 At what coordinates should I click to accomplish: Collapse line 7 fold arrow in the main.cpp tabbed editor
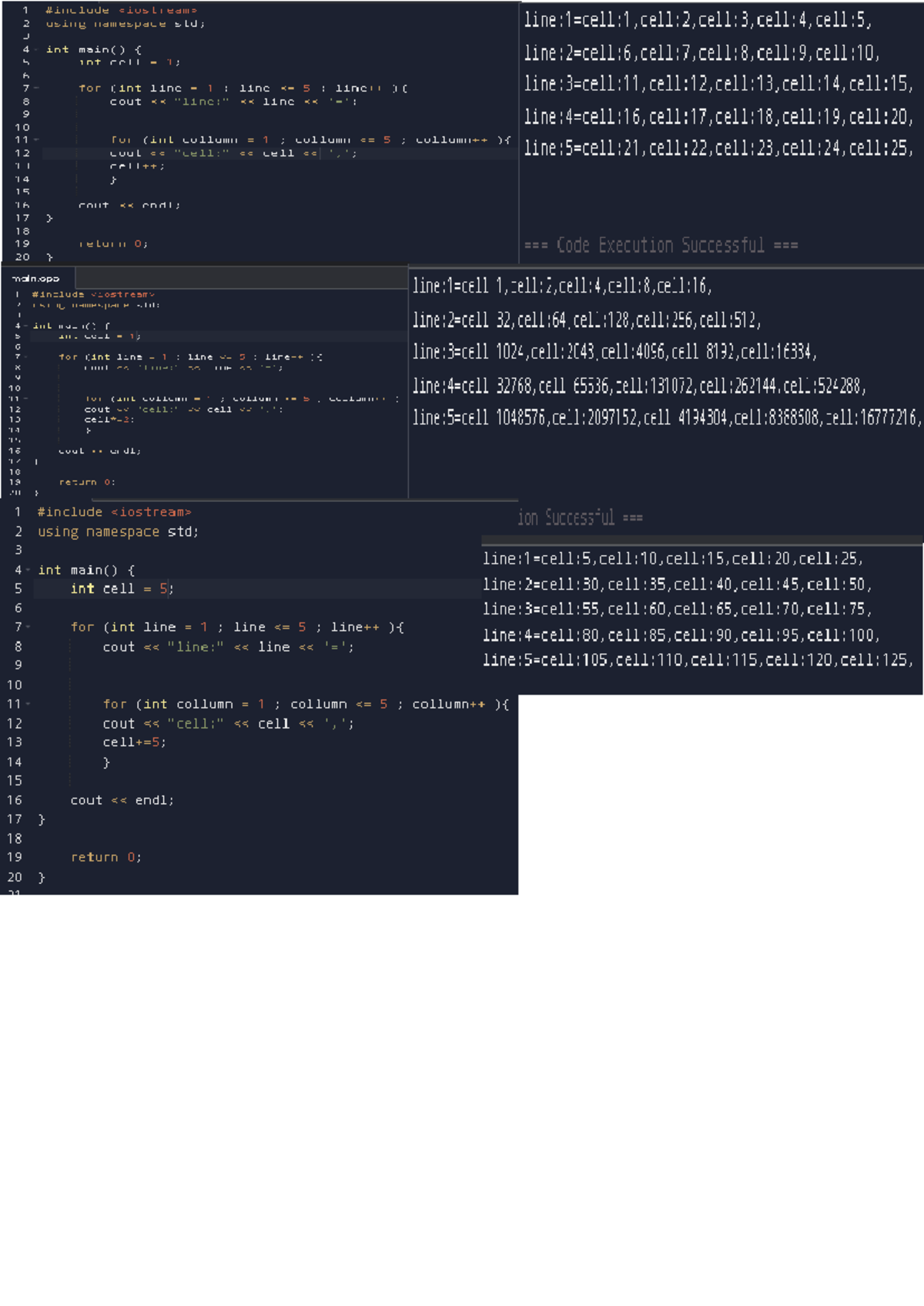(x=26, y=357)
